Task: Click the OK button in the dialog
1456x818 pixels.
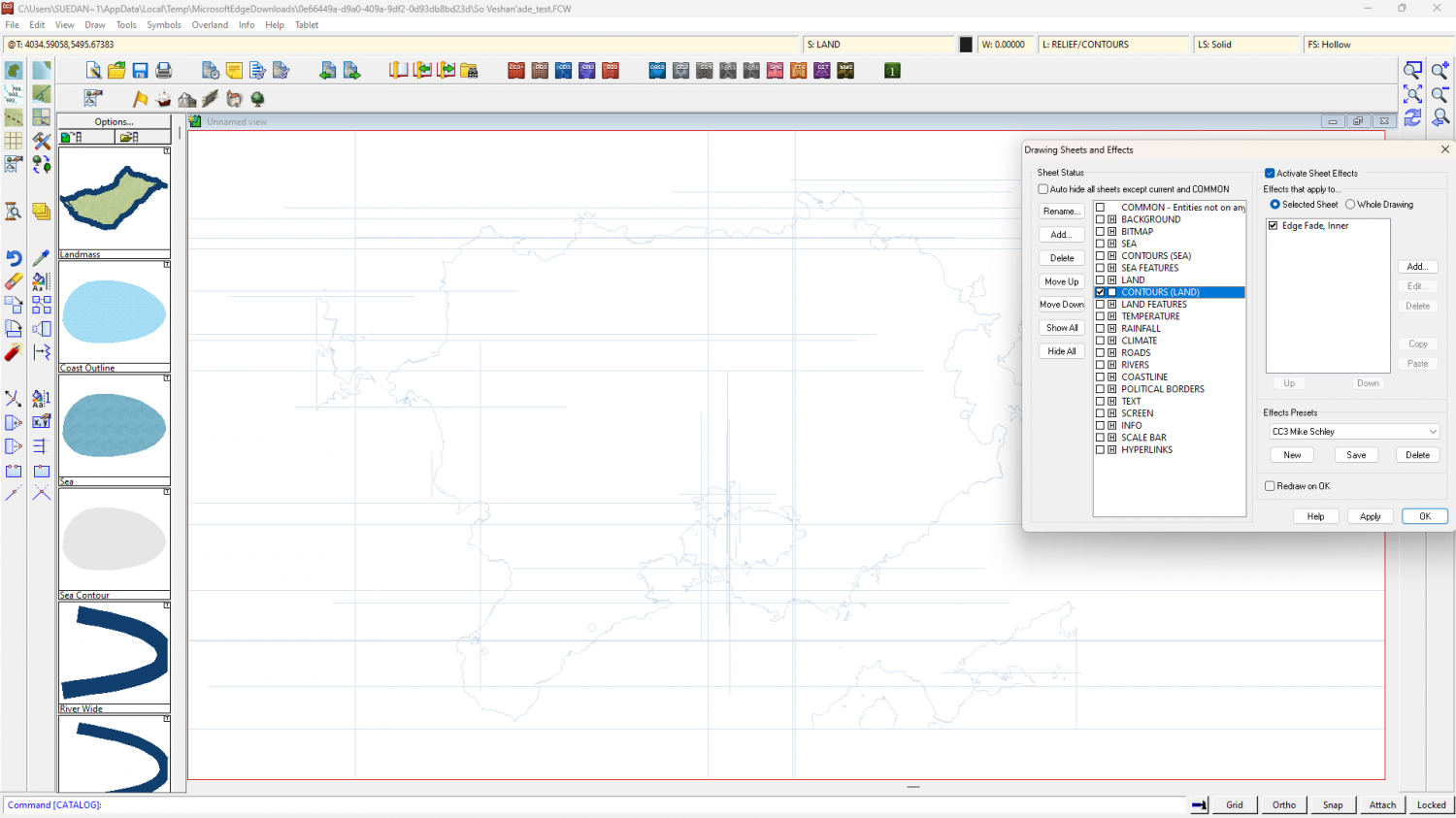Action: 1425,516
